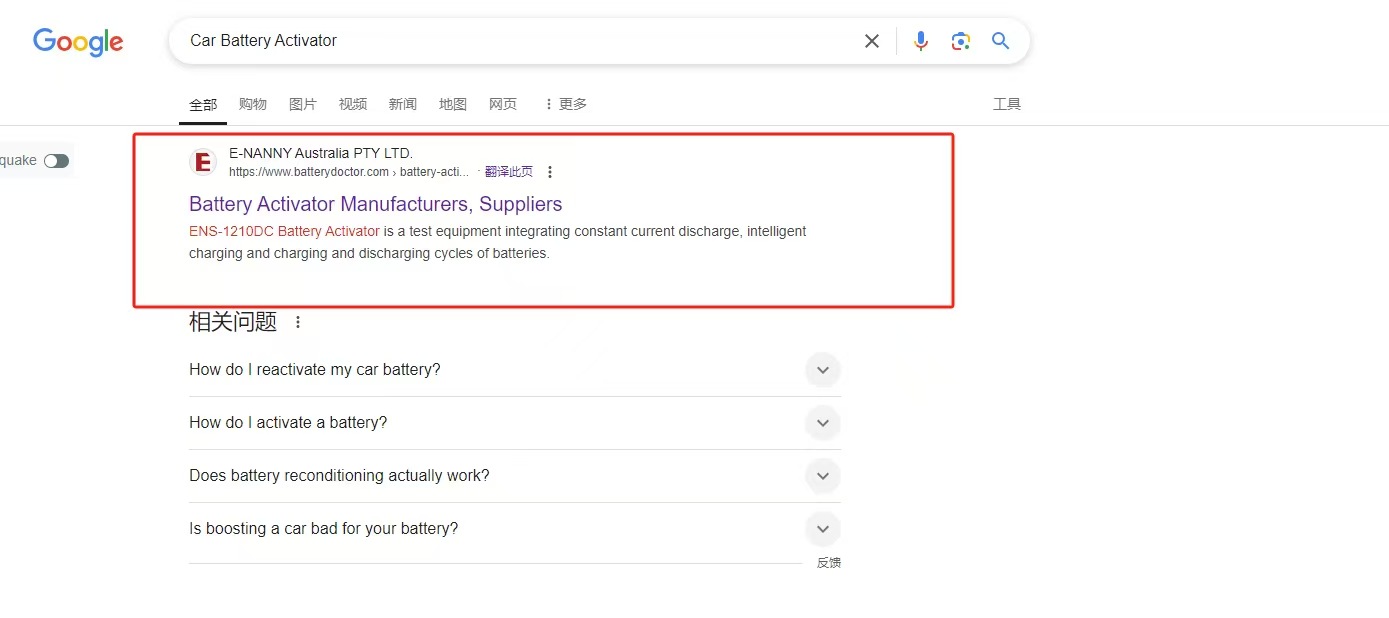Screen dimensions: 1389x618
Task: Switch to the 图片 tab
Action: (x=303, y=104)
